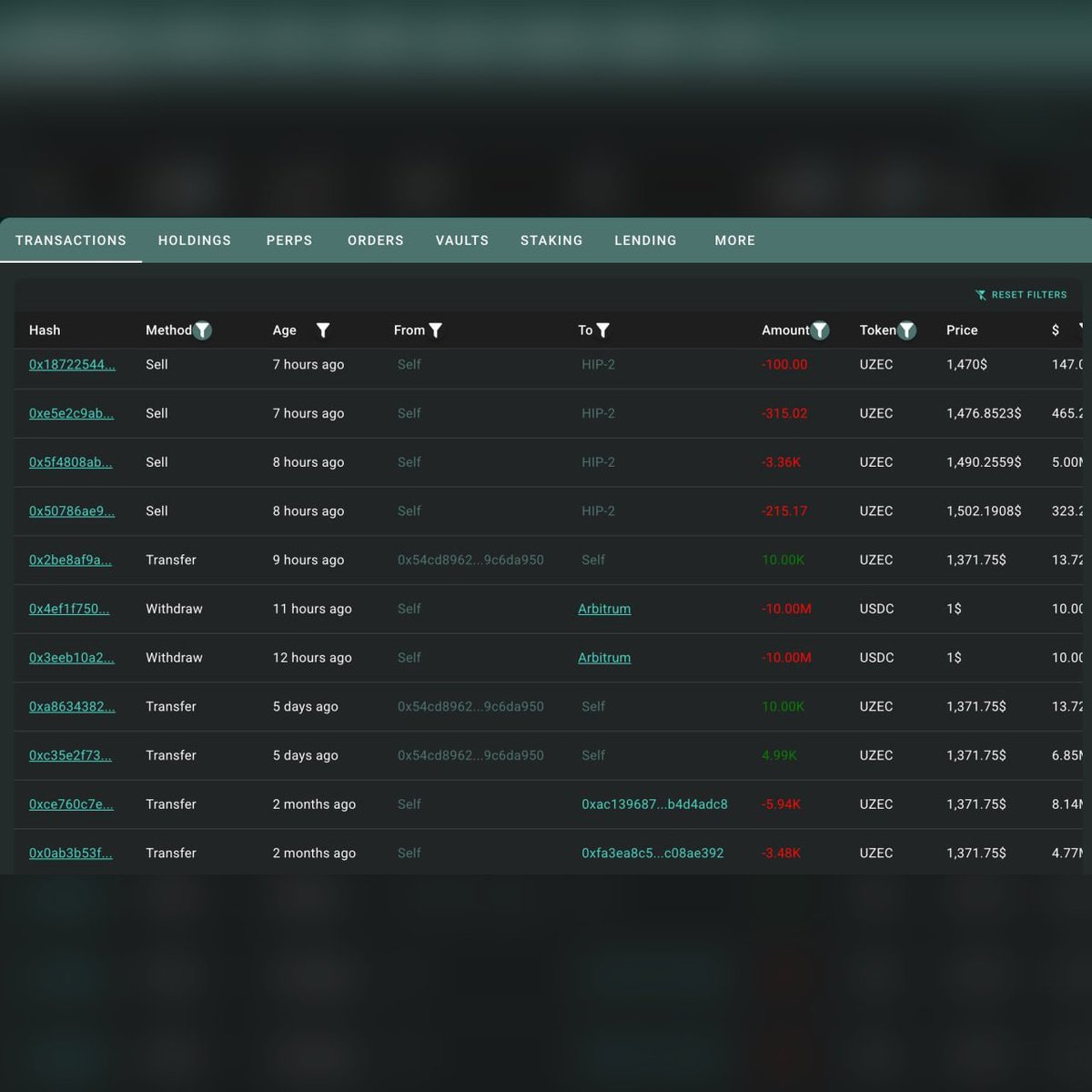Open transaction hash 0x4ef1f750...
Screen dimensions: 1092x1092
[69, 609]
